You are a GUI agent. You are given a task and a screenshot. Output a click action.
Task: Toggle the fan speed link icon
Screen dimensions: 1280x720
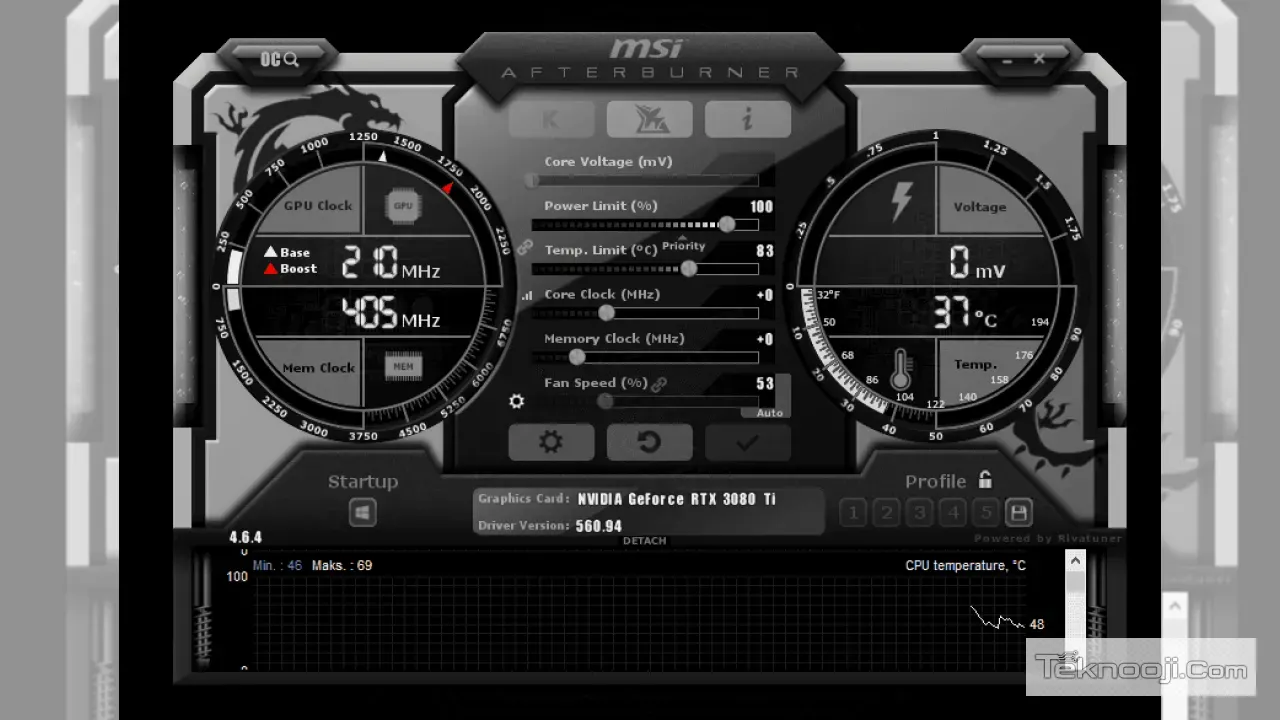pyautogui.click(x=659, y=384)
